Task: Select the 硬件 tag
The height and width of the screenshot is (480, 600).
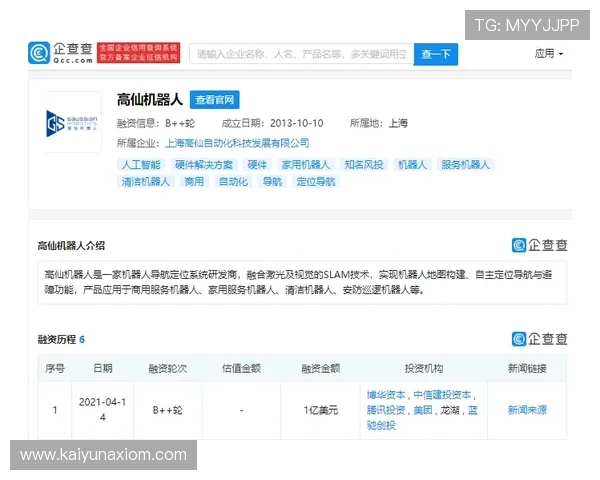Action: pyautogui.click(x=257, y=165)
